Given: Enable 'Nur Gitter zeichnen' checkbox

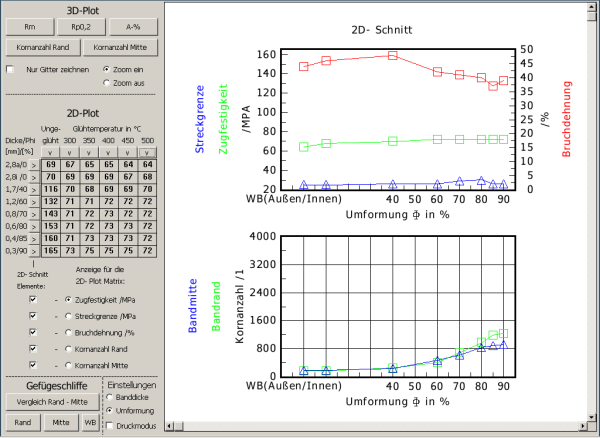Looking at the screenshot, I should [11, 70].
